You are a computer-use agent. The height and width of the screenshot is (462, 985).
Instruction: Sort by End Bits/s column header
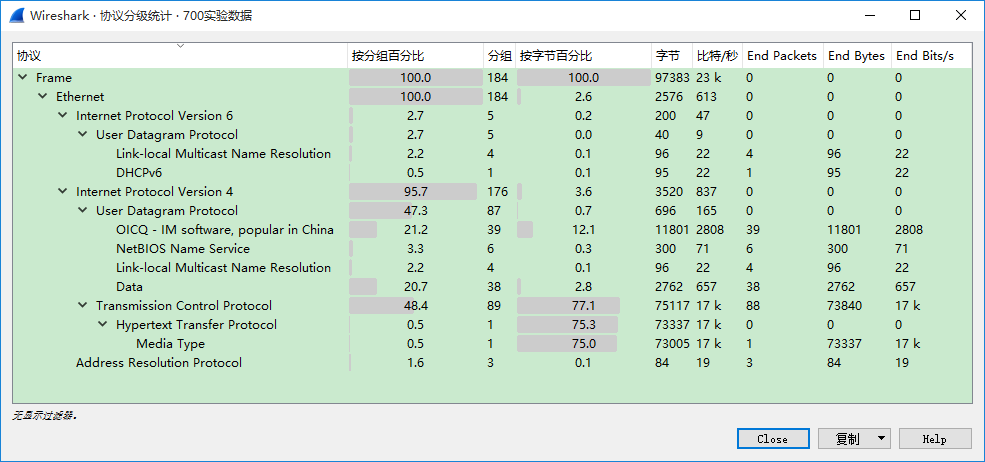(x=932, y=55)
